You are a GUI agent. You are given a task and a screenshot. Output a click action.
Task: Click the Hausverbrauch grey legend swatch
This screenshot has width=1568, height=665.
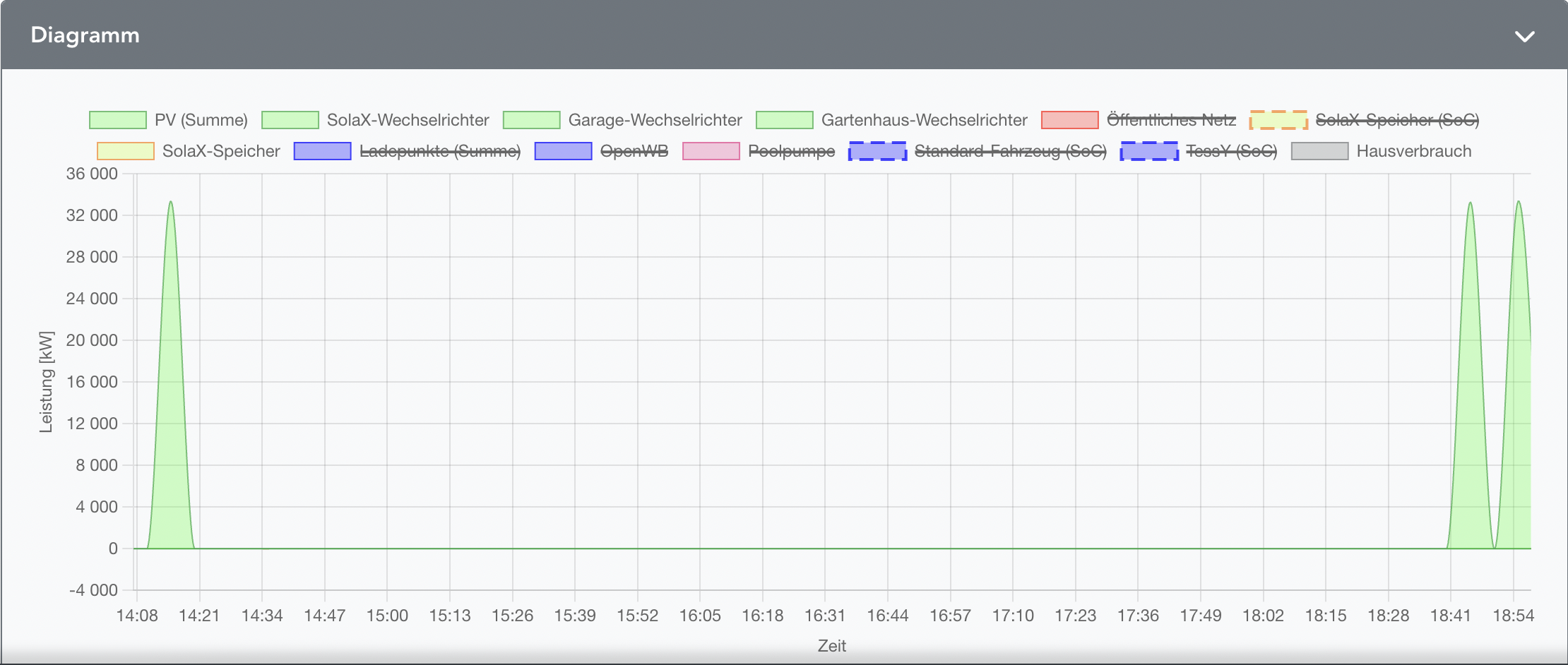click(1319, 151)
